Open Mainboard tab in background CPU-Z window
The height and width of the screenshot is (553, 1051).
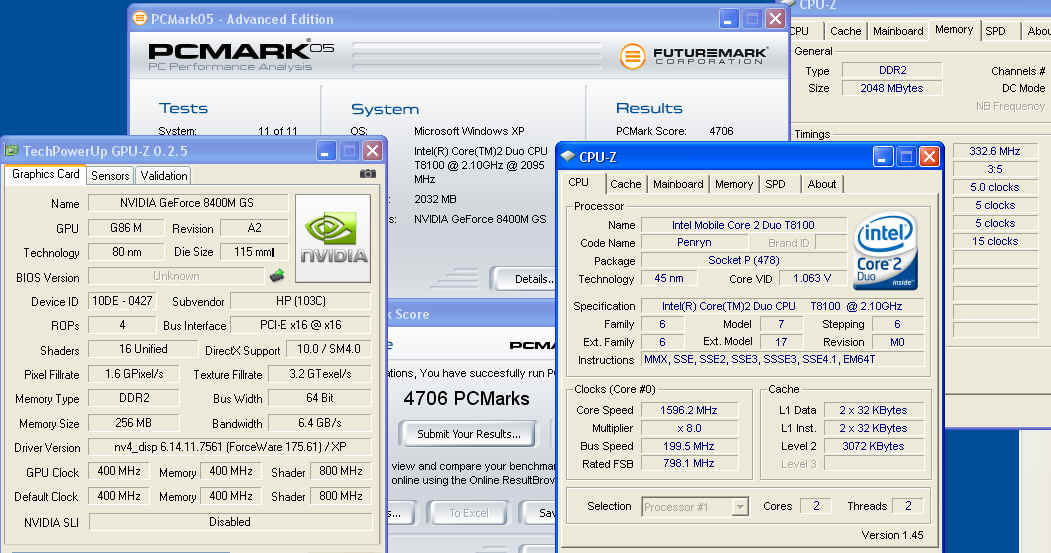pyautogui.click(x=898, y=31)
